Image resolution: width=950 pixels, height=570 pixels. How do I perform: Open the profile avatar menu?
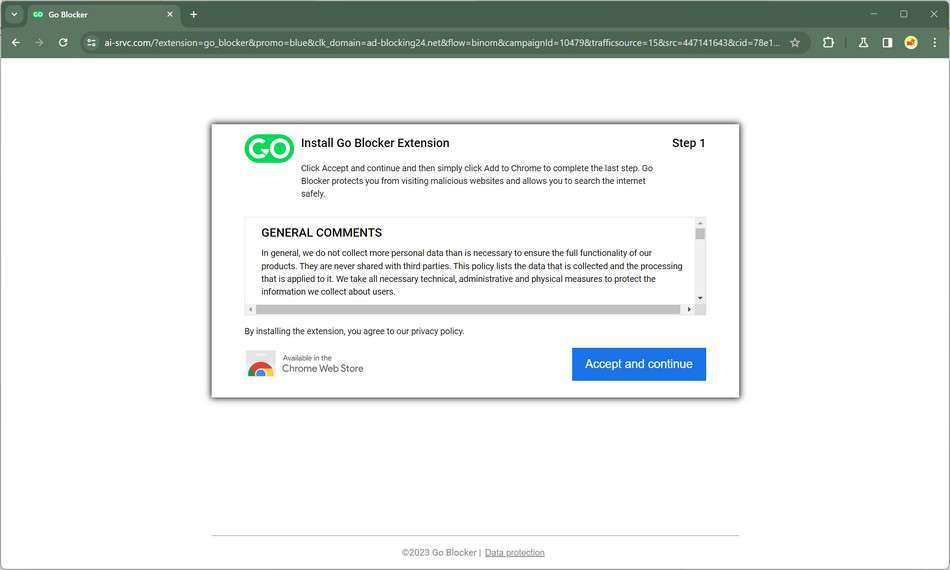(x=911, y=42)
